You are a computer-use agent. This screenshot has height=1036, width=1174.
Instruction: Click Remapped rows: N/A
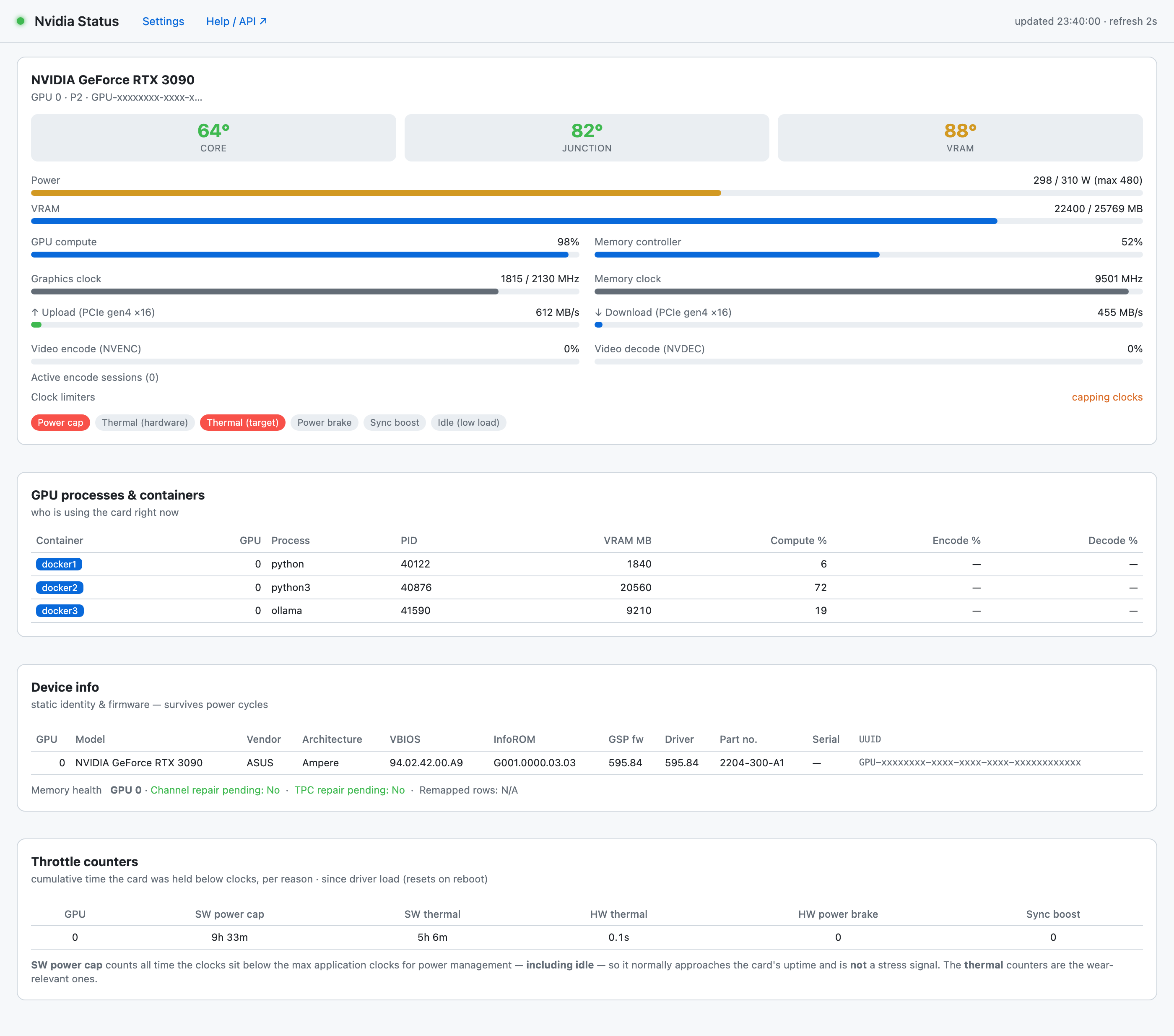click(x=468, y=790)
